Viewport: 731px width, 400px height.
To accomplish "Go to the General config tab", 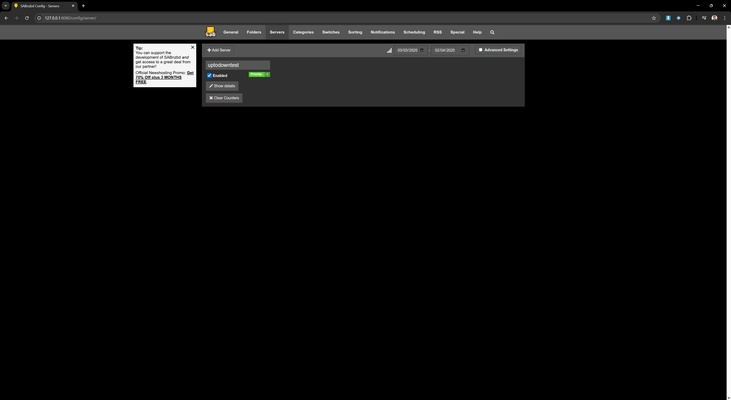I will [230, 32].
